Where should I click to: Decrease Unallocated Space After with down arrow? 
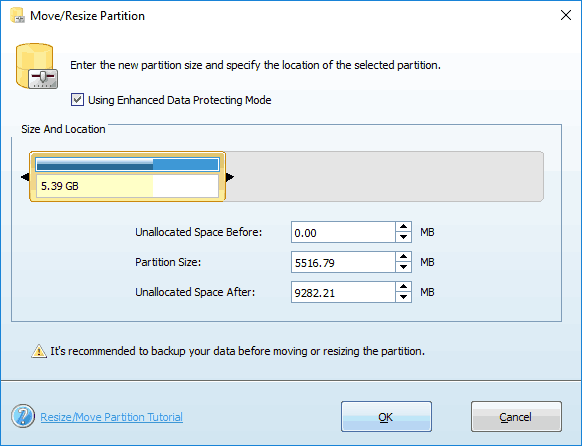(403, 297)
